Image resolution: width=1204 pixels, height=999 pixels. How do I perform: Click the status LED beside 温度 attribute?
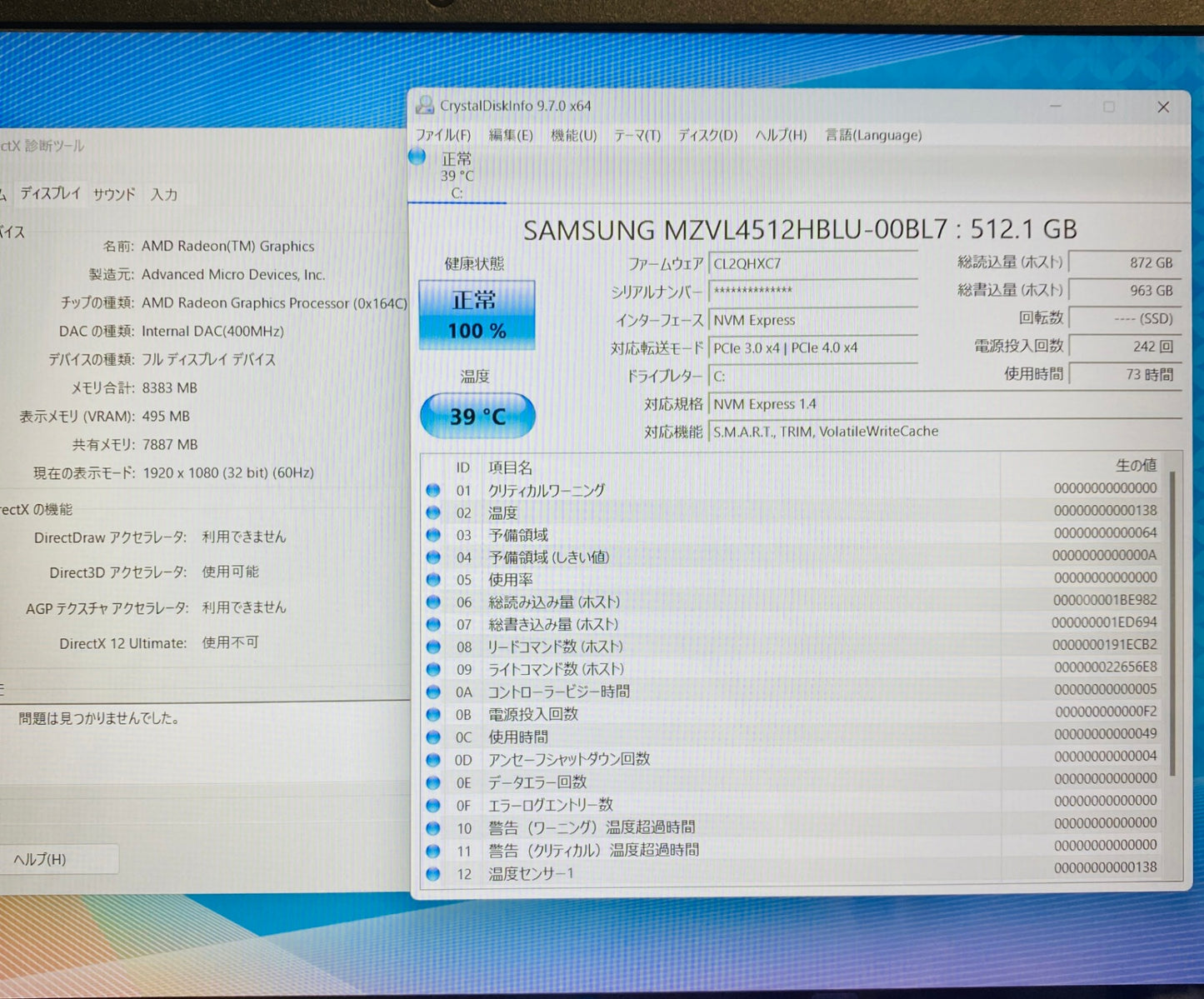tap(433, 512)
